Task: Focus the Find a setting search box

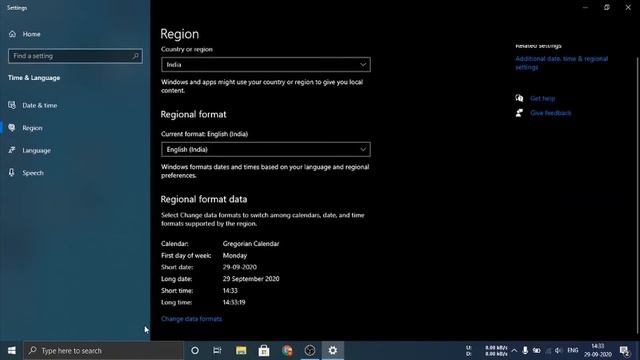Action: (75, 56)
